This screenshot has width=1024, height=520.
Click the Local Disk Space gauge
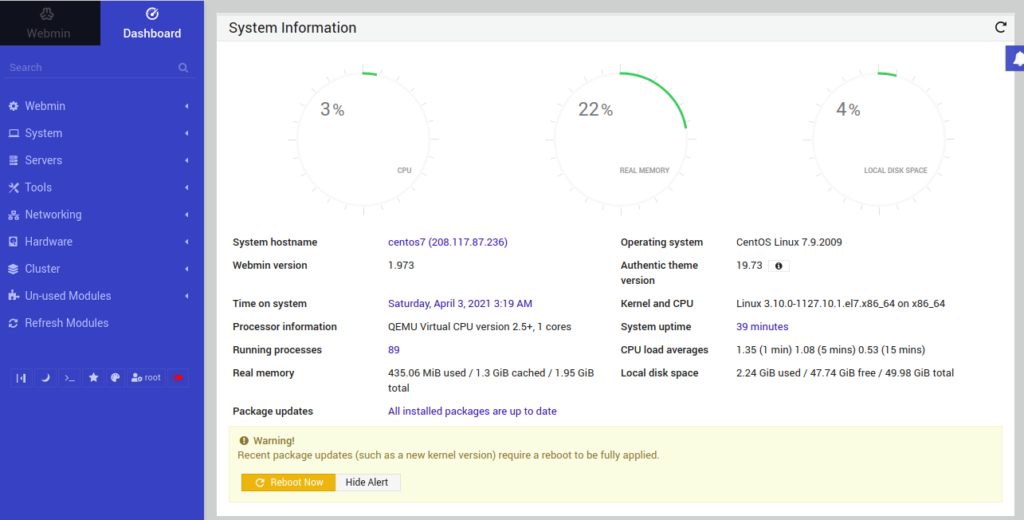click(x=878, y=139)
